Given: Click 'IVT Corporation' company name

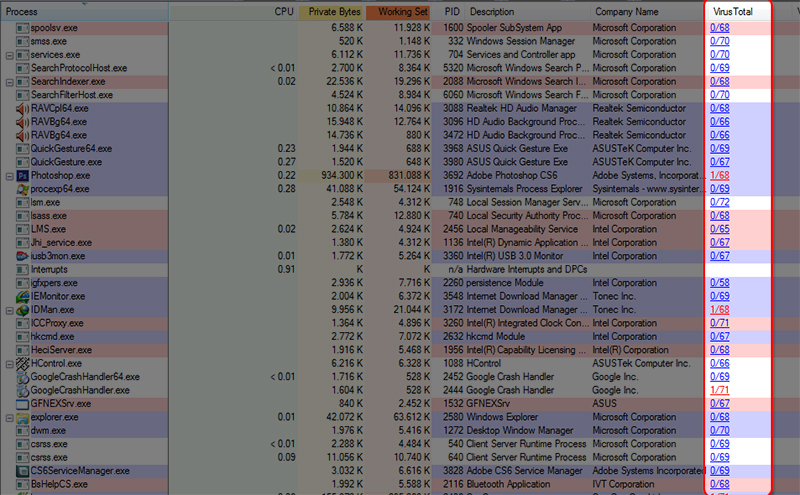Looking at the screenshot, I should coord(623,484).
